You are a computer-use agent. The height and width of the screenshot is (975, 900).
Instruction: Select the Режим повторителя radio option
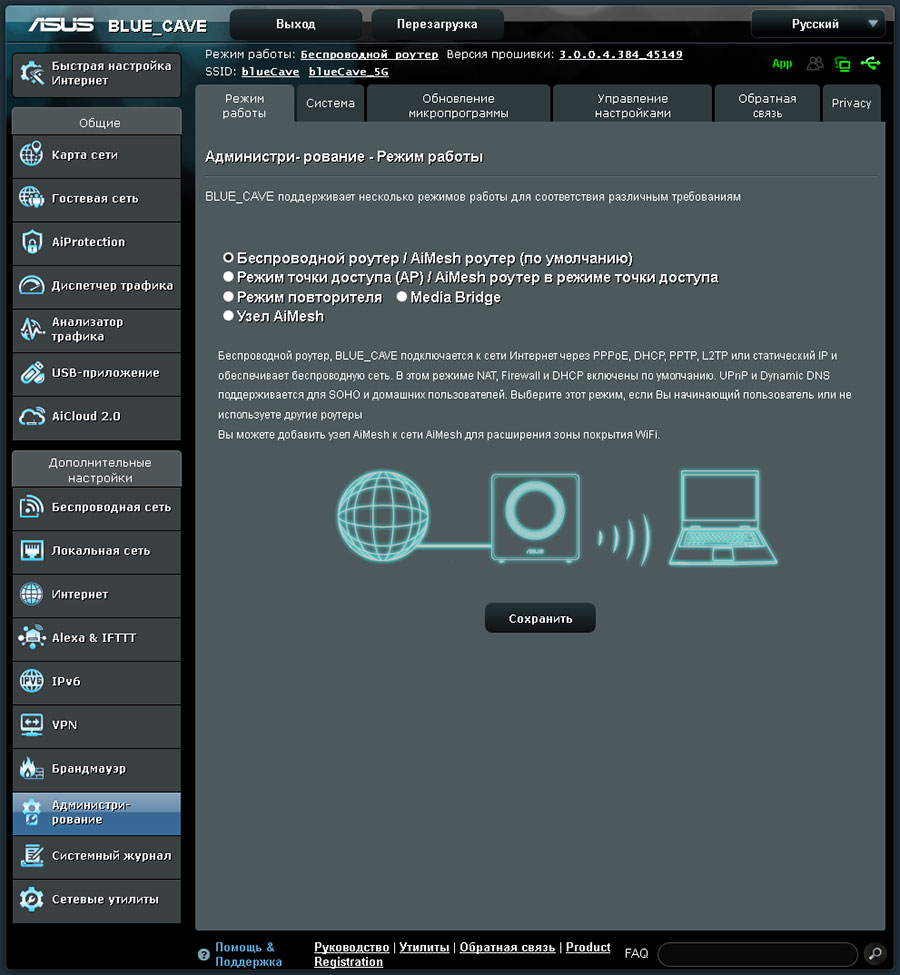coord(228,297)
